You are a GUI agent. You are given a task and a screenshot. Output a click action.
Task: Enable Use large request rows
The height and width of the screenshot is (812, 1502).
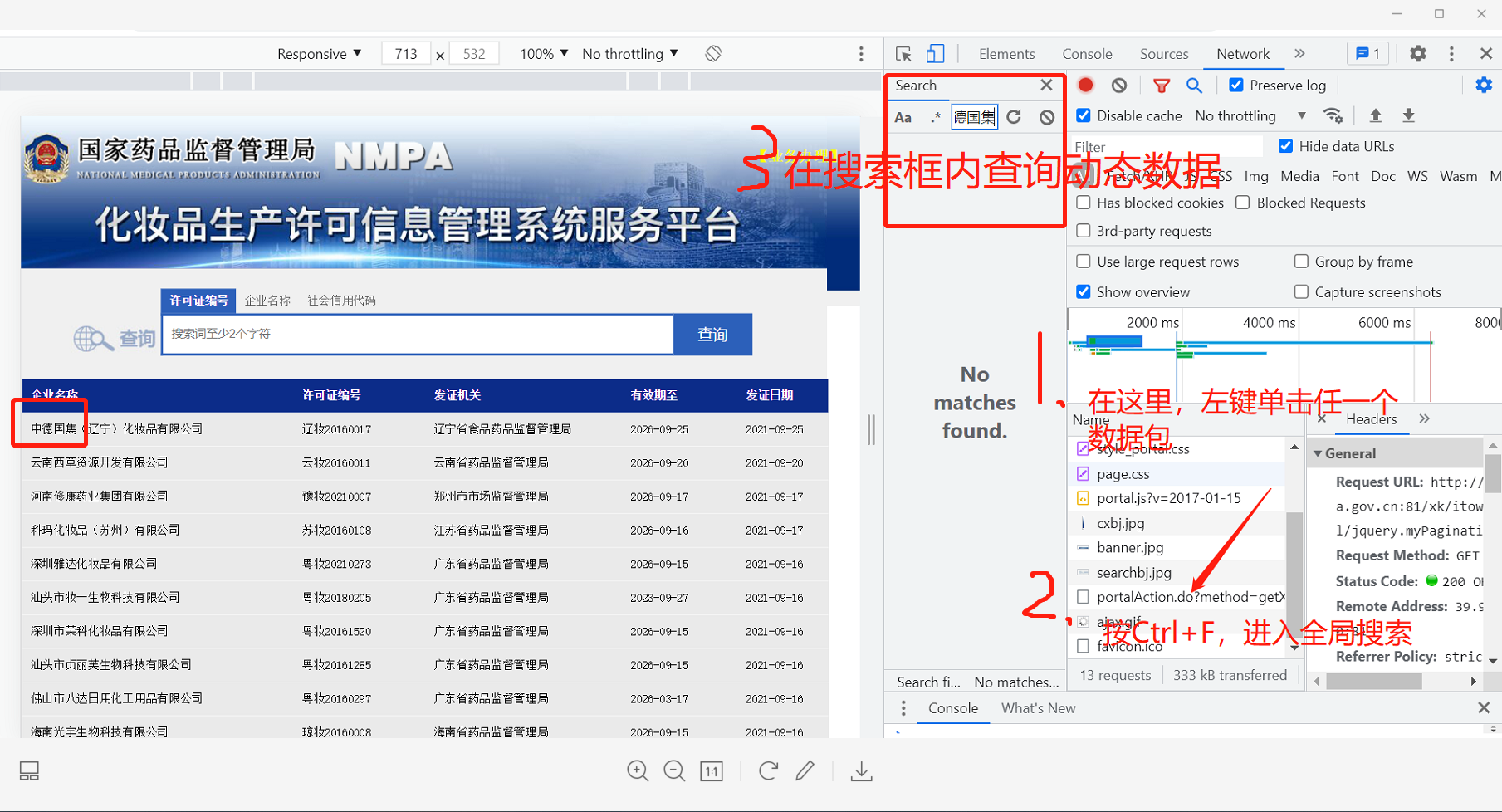1084,262
